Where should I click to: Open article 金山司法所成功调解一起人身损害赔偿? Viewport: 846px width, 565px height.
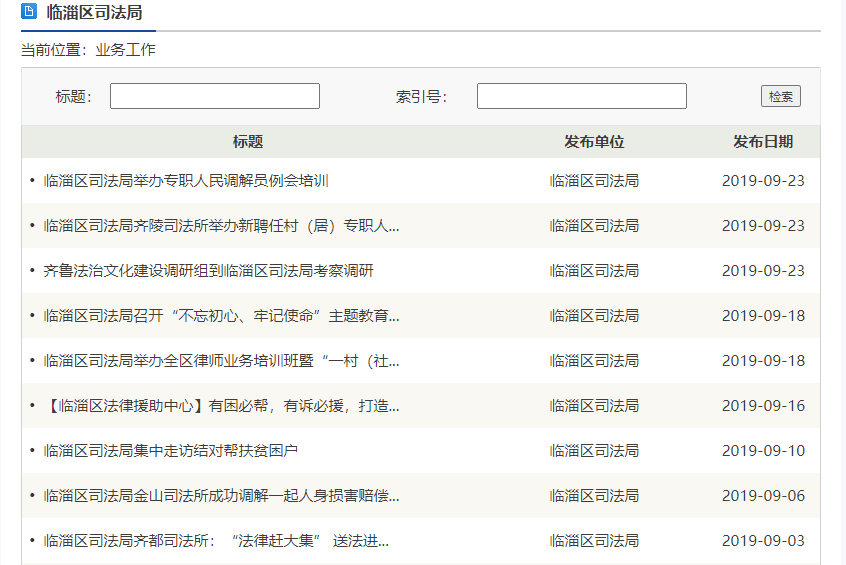point(221,495)
